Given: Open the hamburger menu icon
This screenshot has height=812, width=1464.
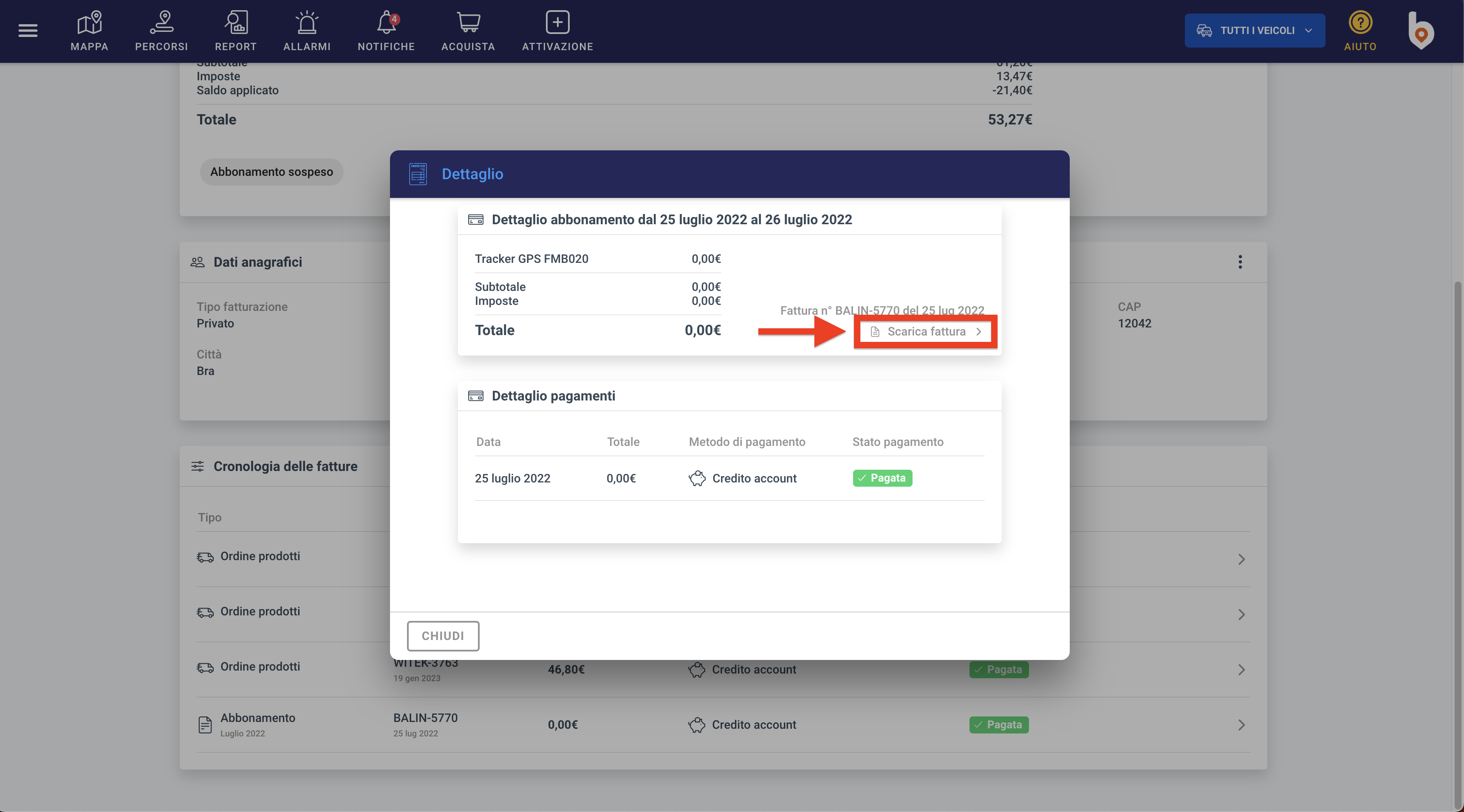Looking at the screenshot, I should click(27, 30).
